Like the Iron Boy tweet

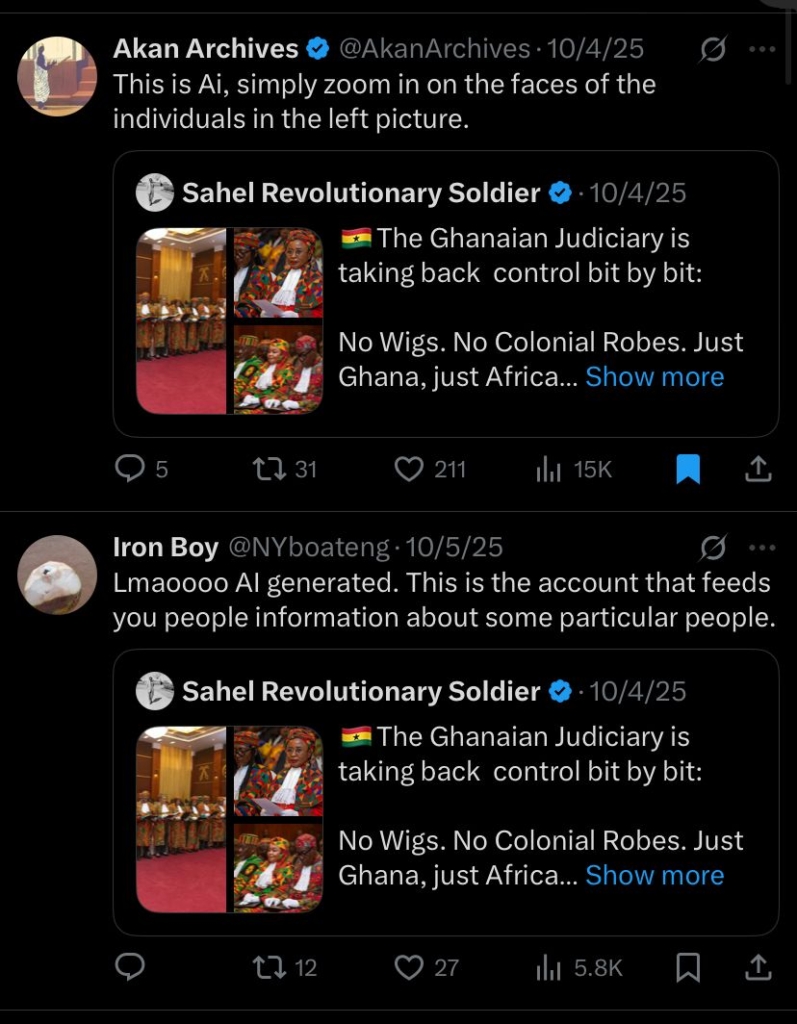408,966
